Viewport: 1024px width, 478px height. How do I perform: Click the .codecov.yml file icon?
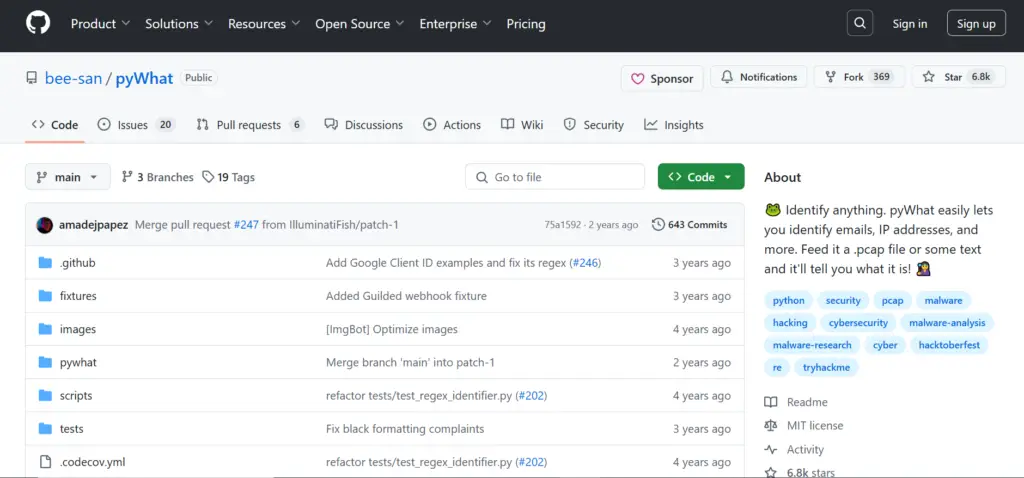pyautogui.click(x=45, y=462)
